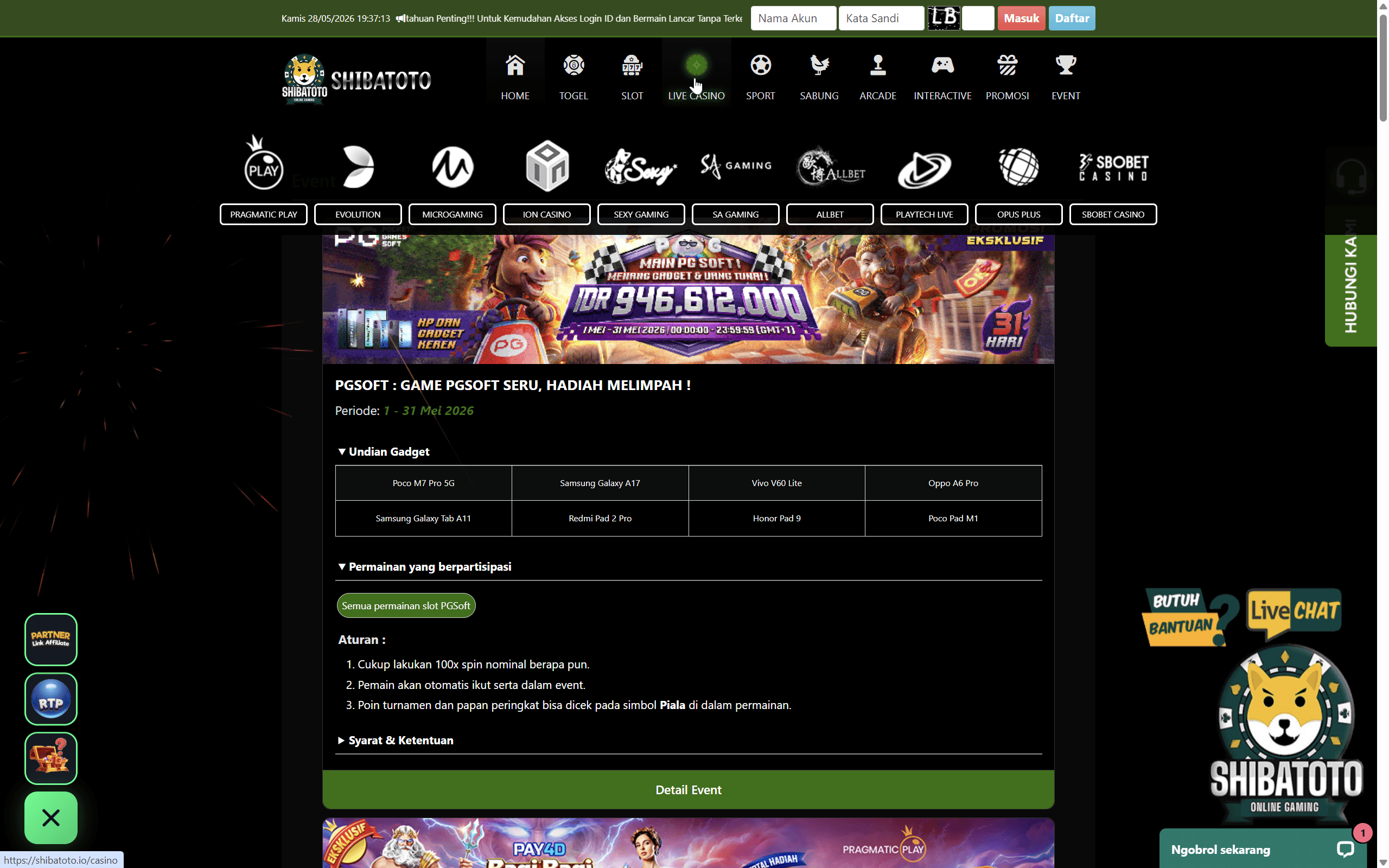Image resolution: width=1389 pixels, height=868 pixels.
Task: Collapse the Undian Gadget section
Action: click(384, 452)
